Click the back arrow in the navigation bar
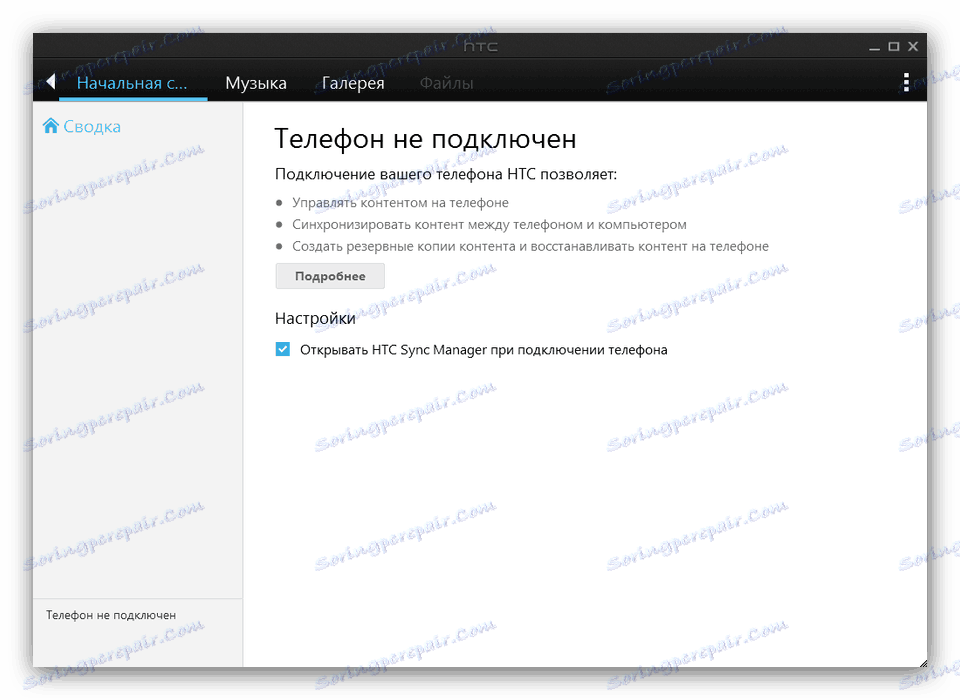Viewport: 960px width, 700px height. (51, 81)
